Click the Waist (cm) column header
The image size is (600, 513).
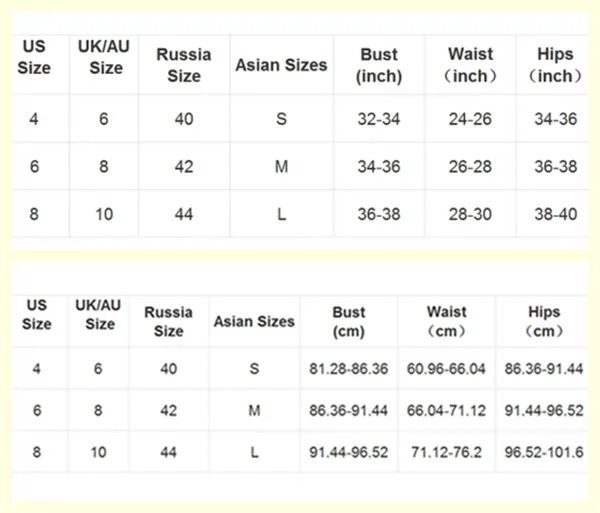tap(447, 321)
